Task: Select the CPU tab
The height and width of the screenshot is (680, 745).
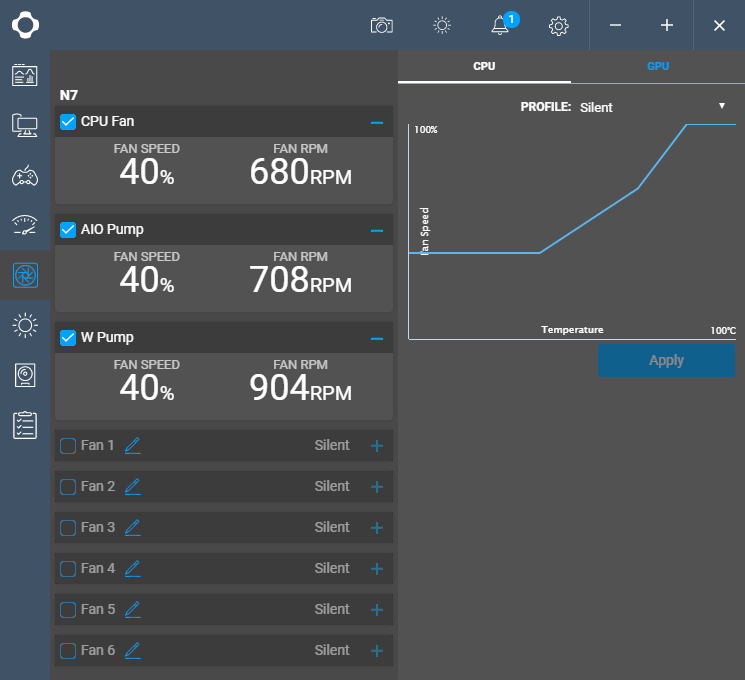Action: (x=484, y=66)
